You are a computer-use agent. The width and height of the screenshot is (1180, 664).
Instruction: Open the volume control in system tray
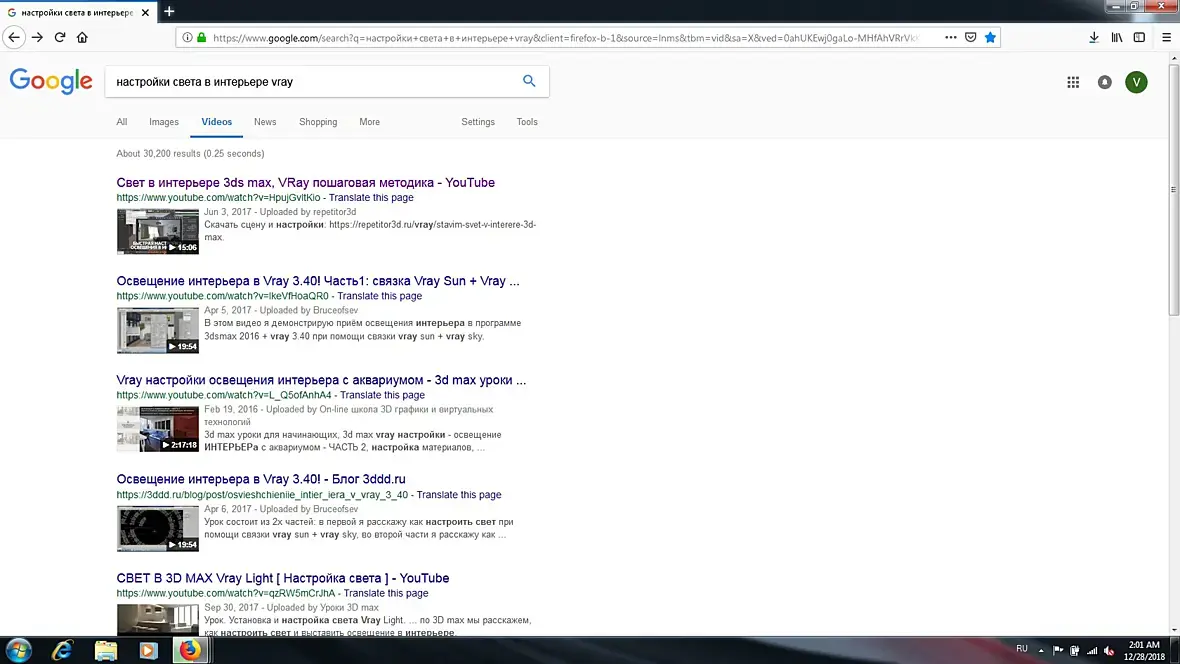coord(1109,650)
